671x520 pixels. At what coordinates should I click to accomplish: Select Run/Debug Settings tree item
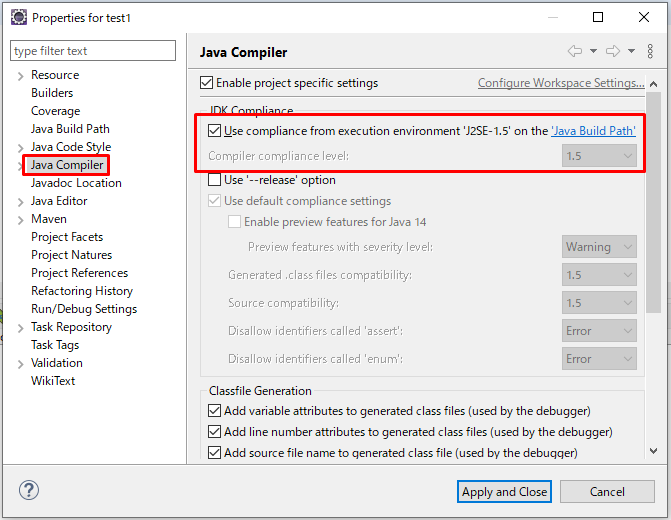(x=84, y=309)
